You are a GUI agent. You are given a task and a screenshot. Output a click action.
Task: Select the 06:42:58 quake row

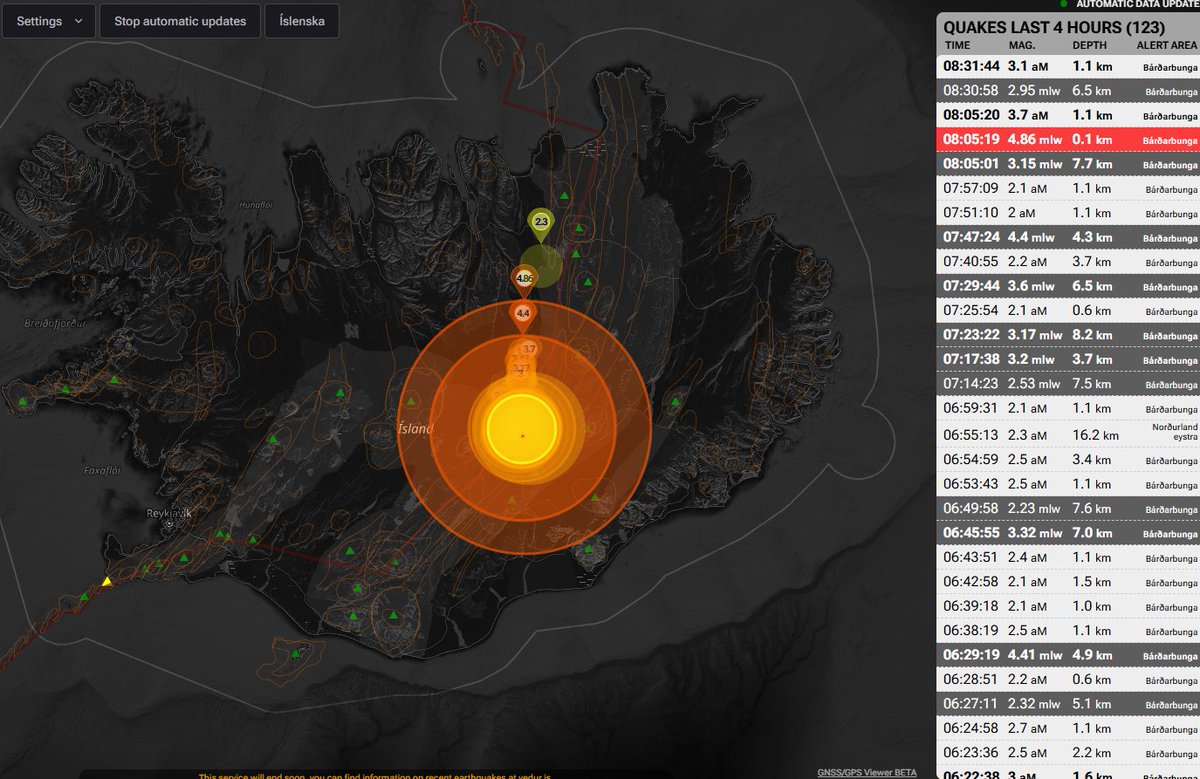coord(1067,582)
